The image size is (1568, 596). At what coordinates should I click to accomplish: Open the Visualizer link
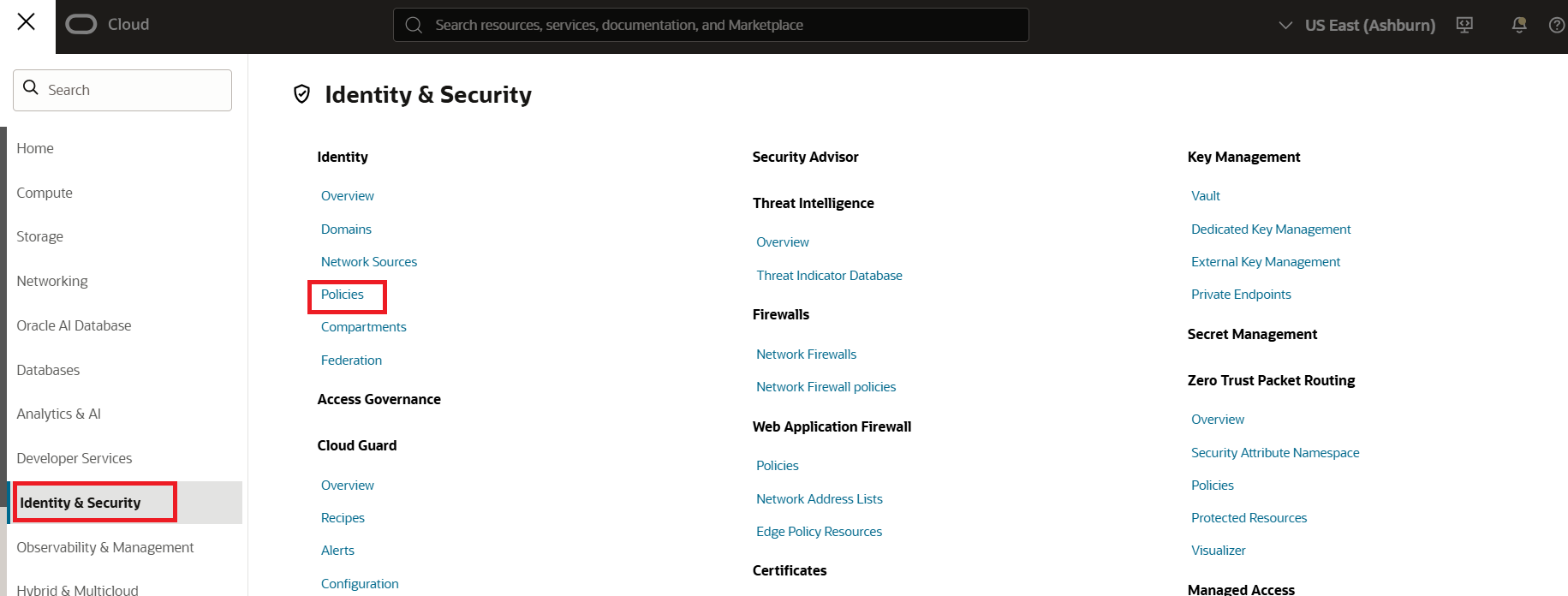[1219, 551]
